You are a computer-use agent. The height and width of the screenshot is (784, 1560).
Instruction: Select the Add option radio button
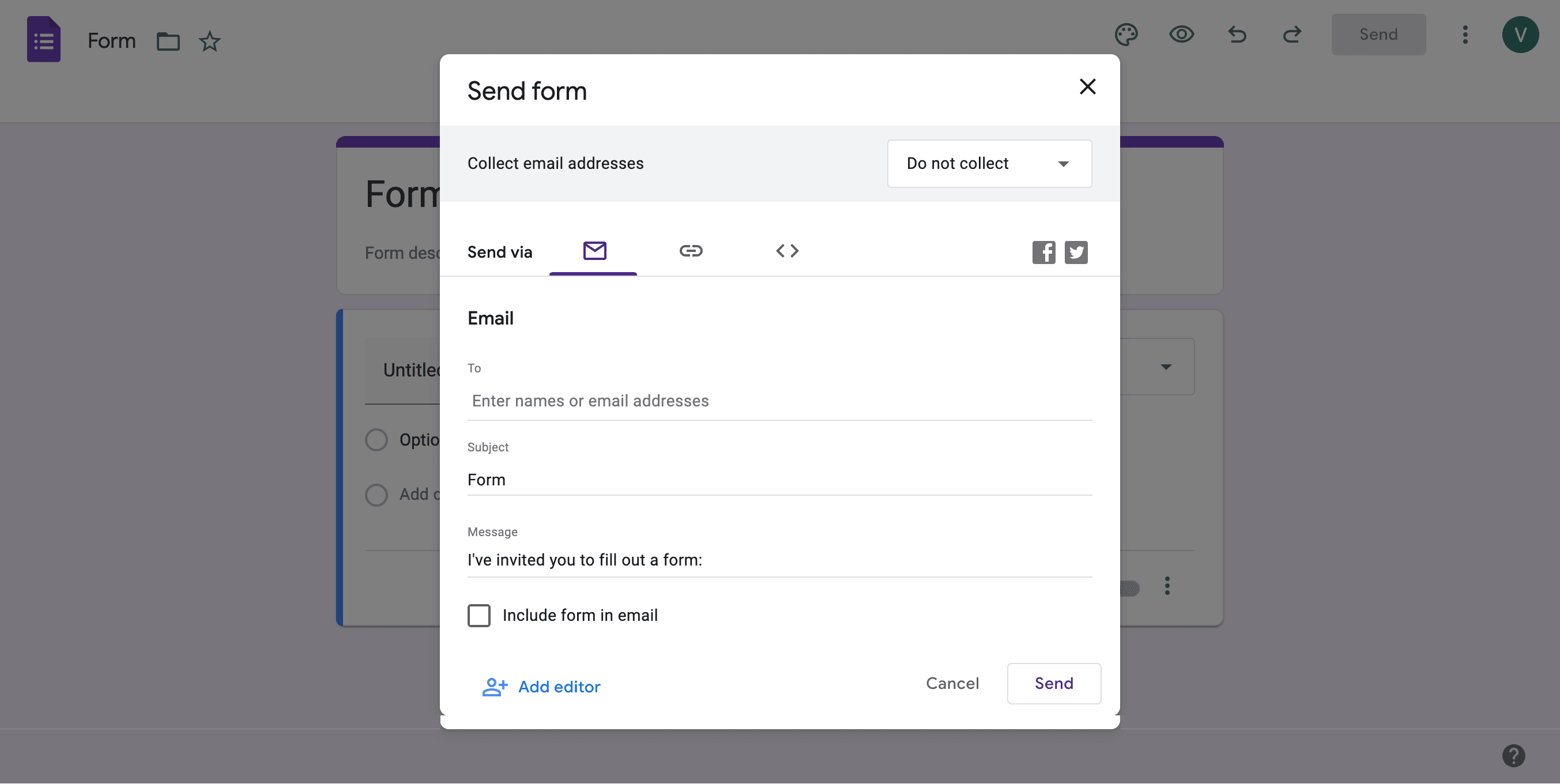coord(376,495)
